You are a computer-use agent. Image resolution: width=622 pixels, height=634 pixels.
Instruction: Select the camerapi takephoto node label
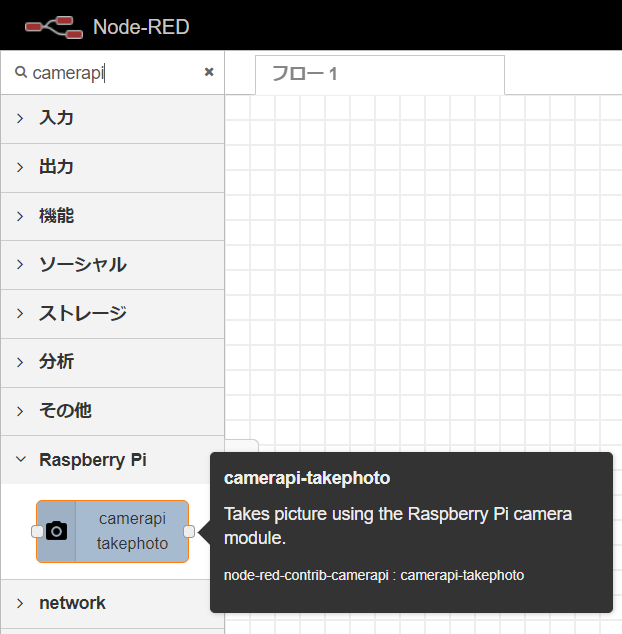pos(132,531)
